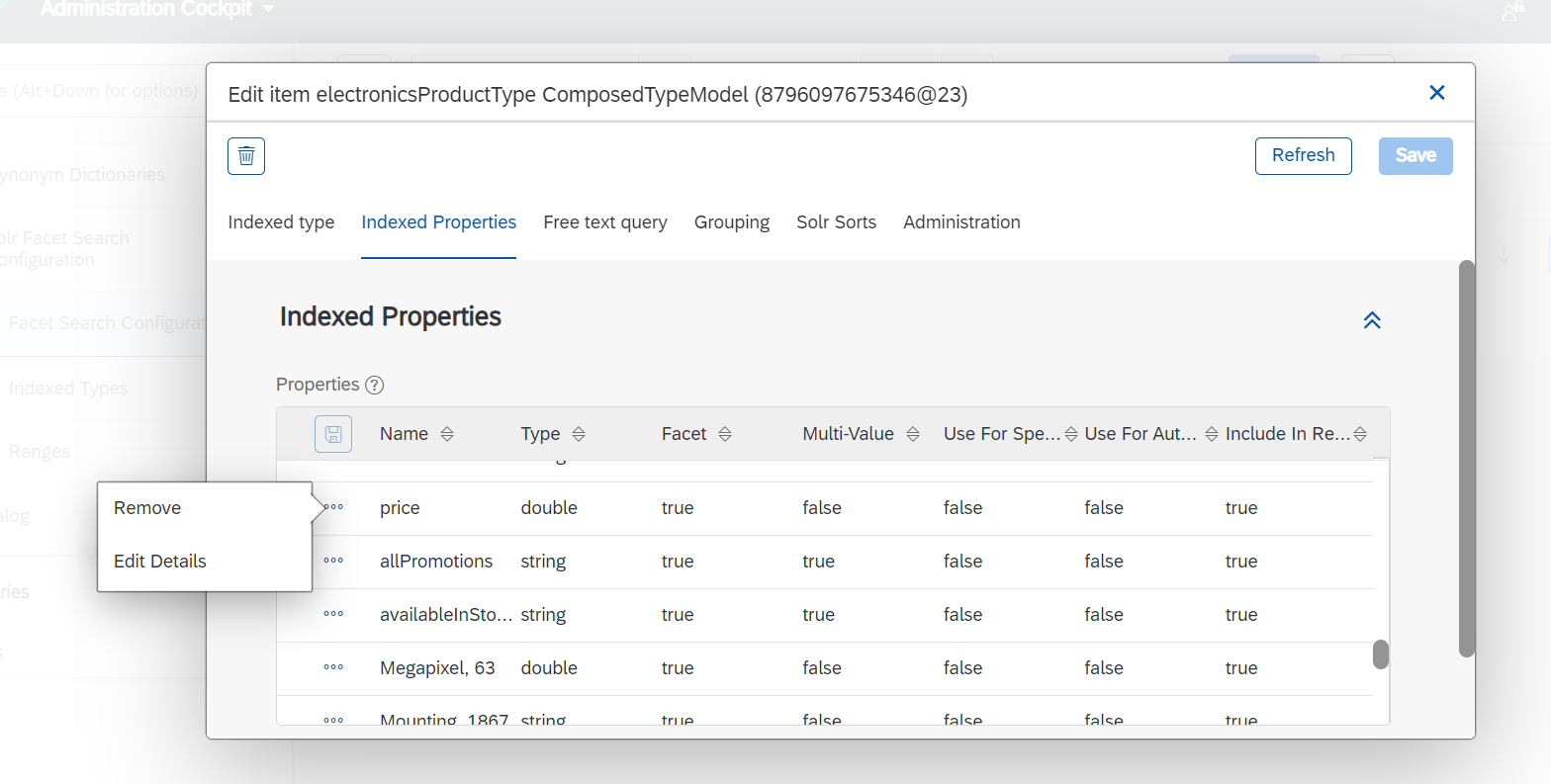
Task: Open help icon next to Properties
Action: click(374, 386)
